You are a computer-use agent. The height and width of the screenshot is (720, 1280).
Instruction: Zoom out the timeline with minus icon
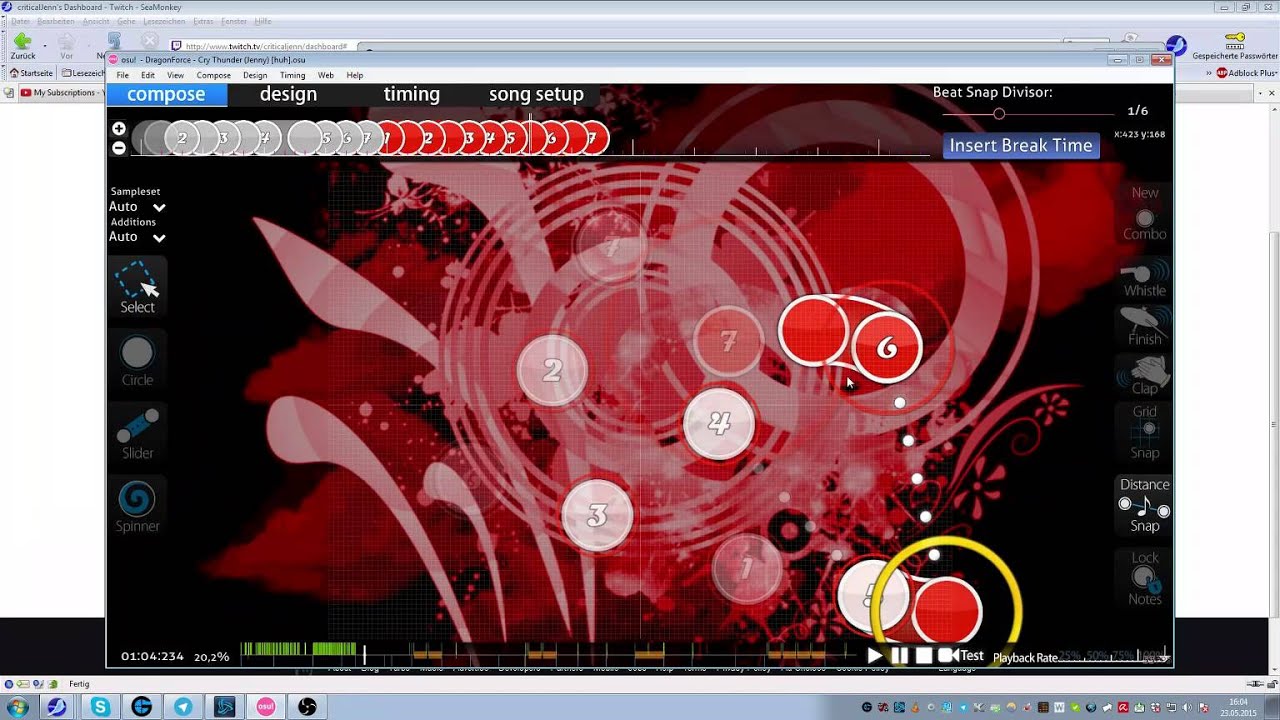coord(119,148)
